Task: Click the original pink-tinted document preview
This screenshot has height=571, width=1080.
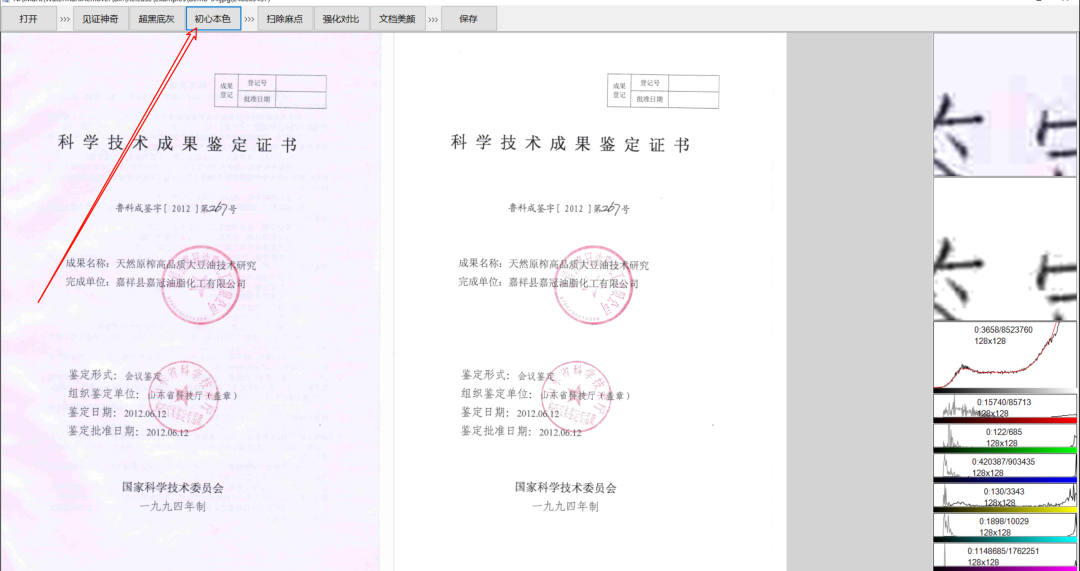Action: click(x=190, y=302)
